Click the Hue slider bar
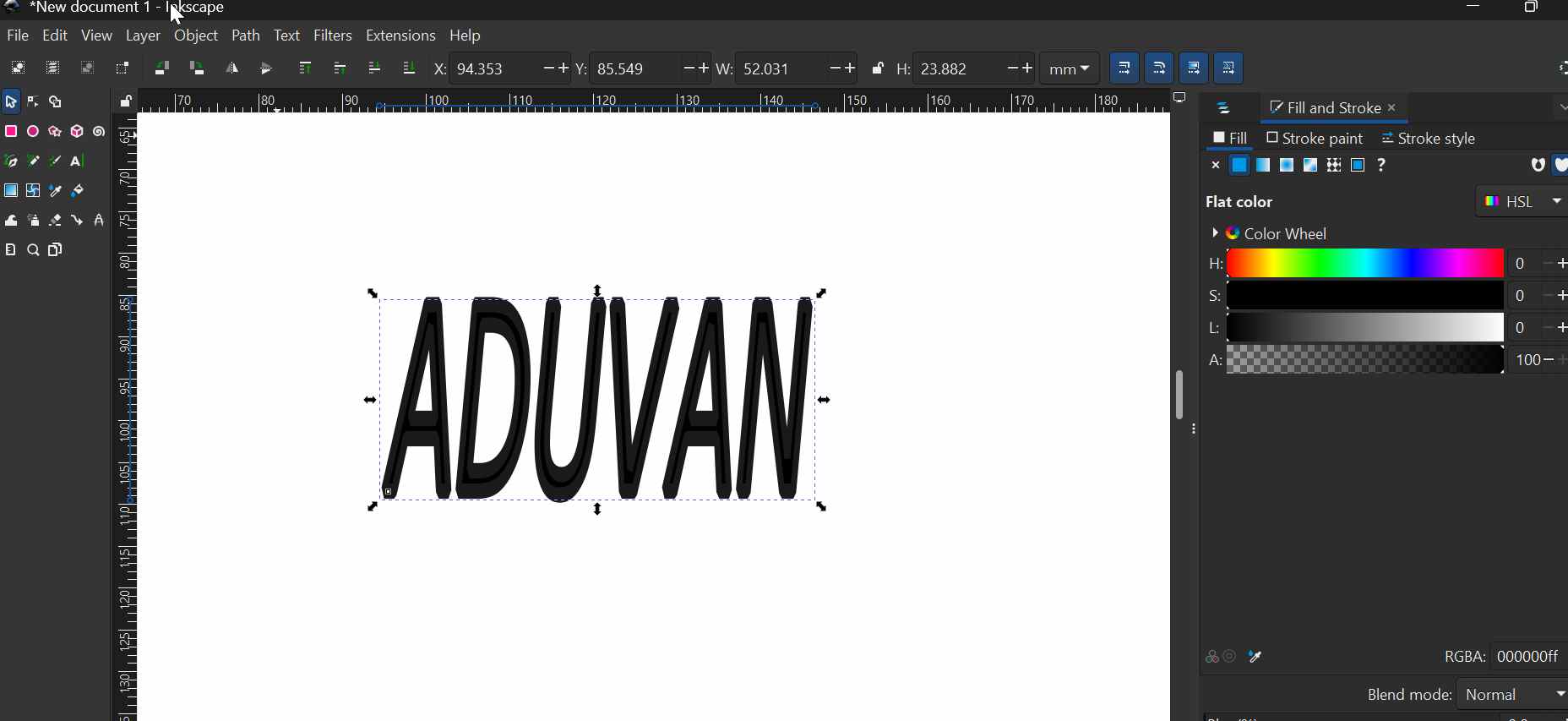The width and height of the screenshot is (1568, 721). click(1364, 264)
